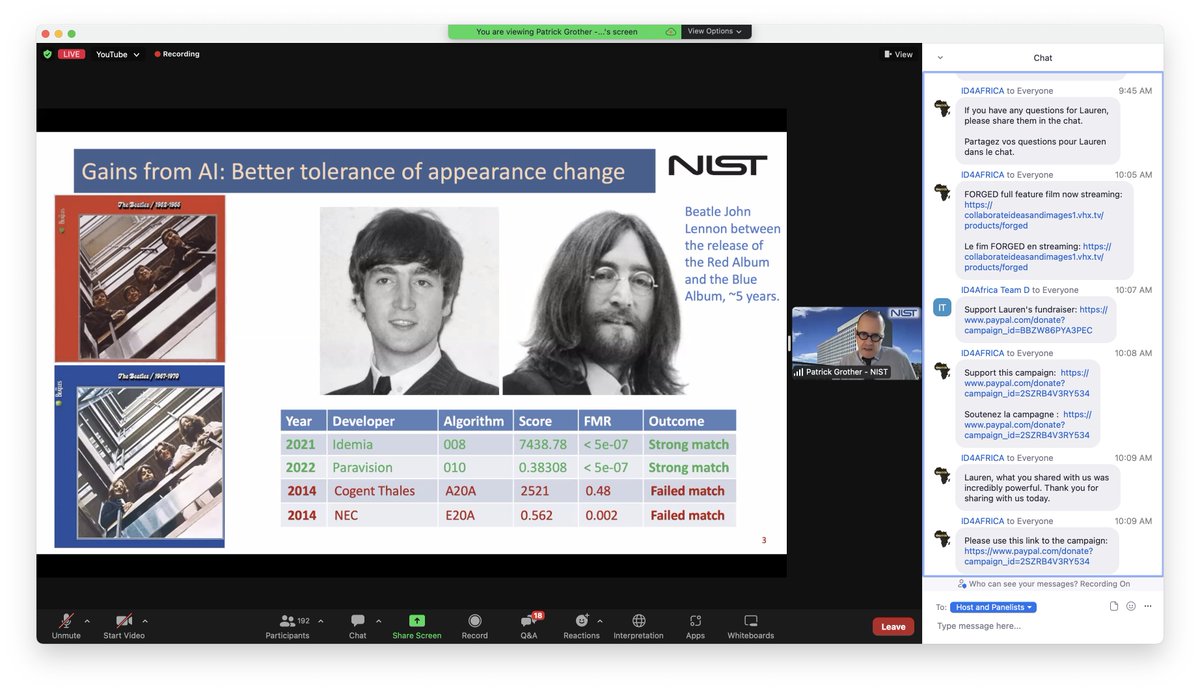
Task: Start recording with the Record button
Action: point(475,626)
